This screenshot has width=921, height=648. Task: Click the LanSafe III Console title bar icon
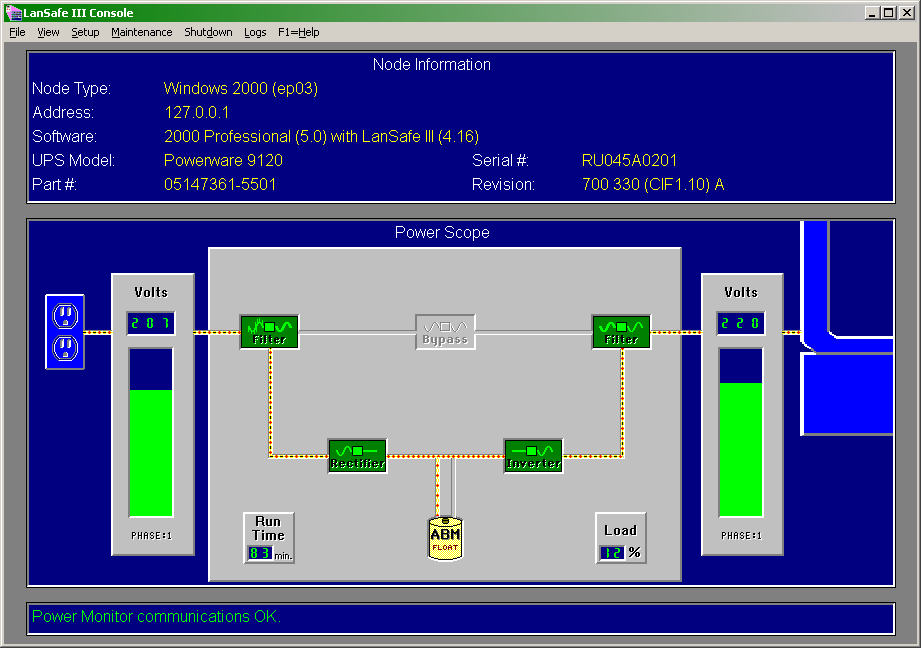(13, 12)
